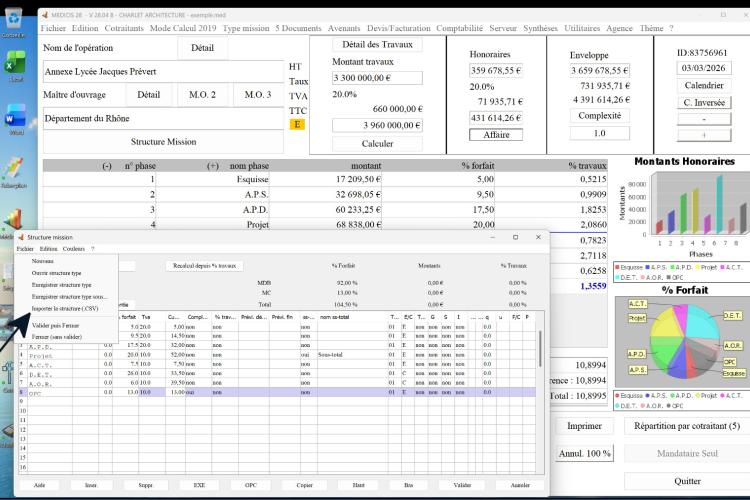750x500 pixels.
Task: Select the OPC row in Structure mission table
Action: (277, 392)
